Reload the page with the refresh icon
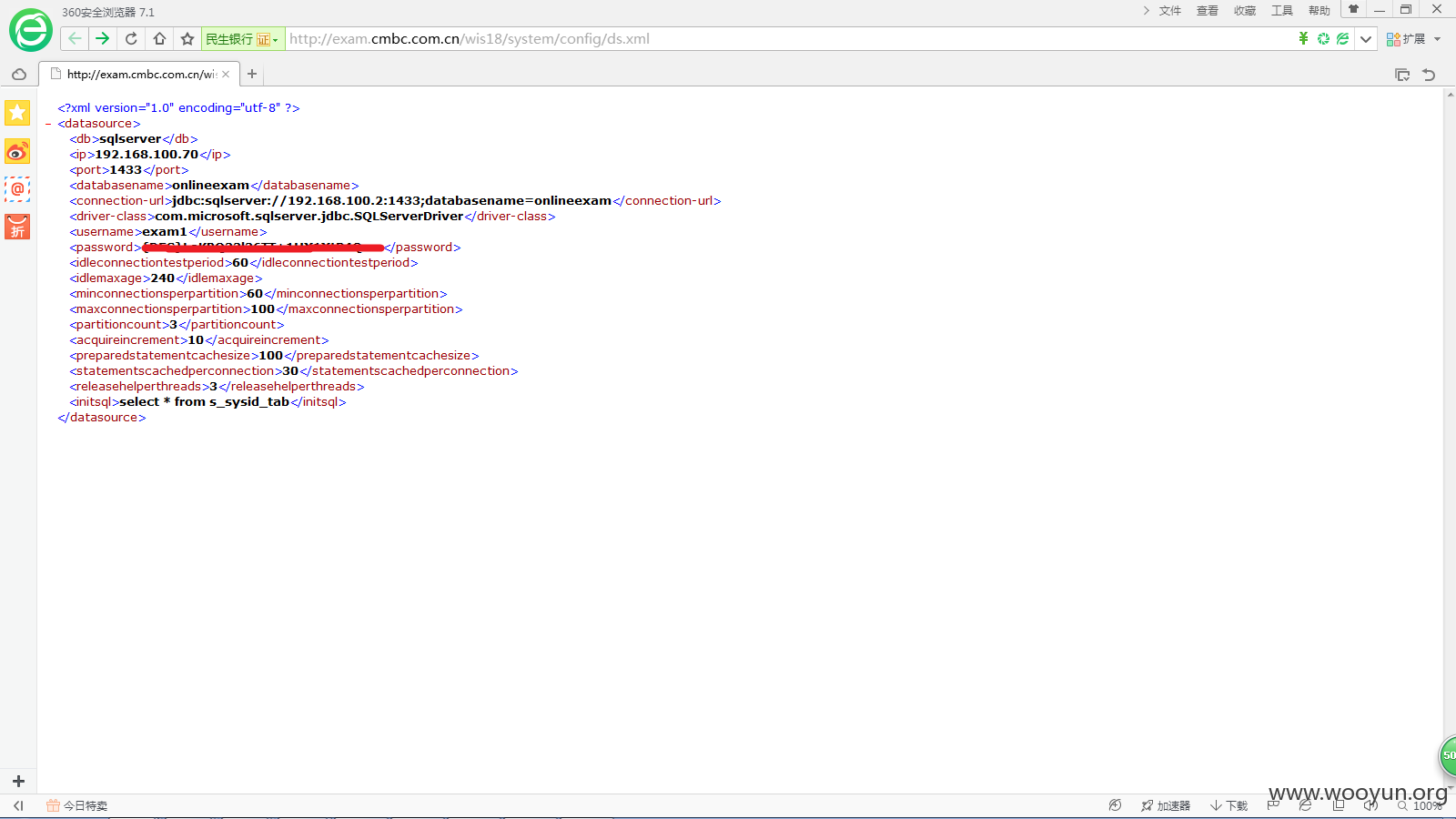 tap(131, 38)
